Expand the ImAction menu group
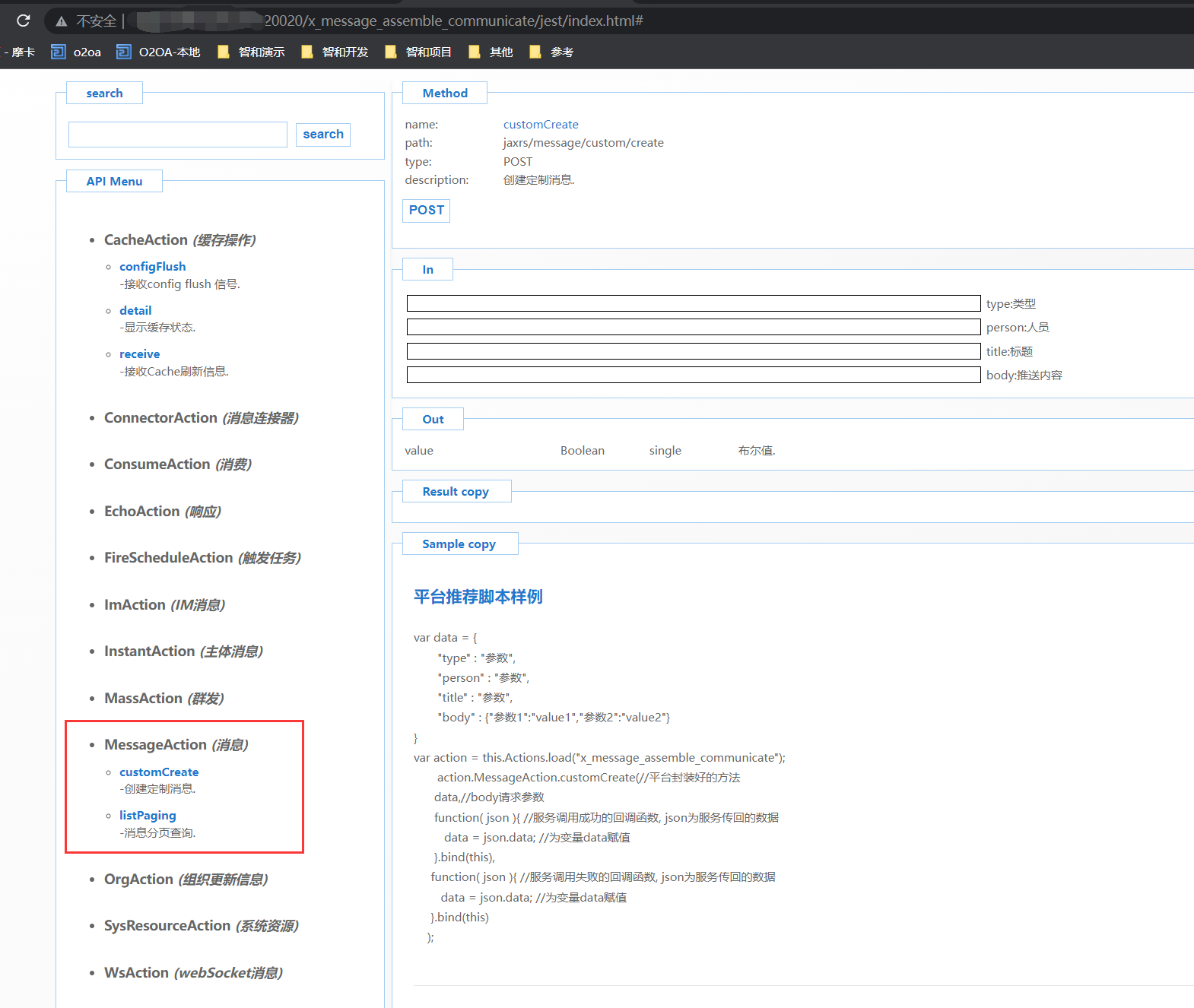 (x=165, y=605)
